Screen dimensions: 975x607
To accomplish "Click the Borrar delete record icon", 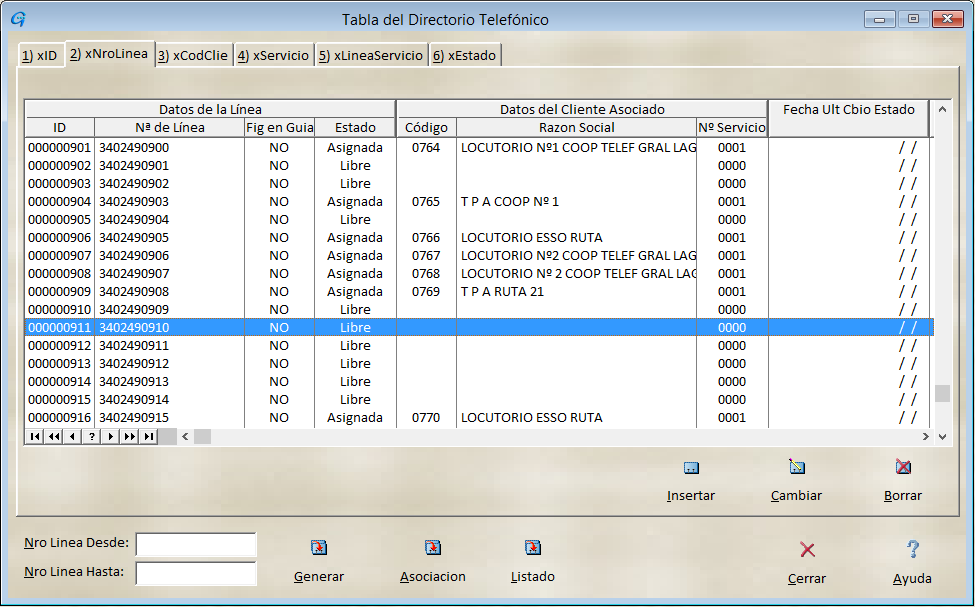I will pos(903,466).
